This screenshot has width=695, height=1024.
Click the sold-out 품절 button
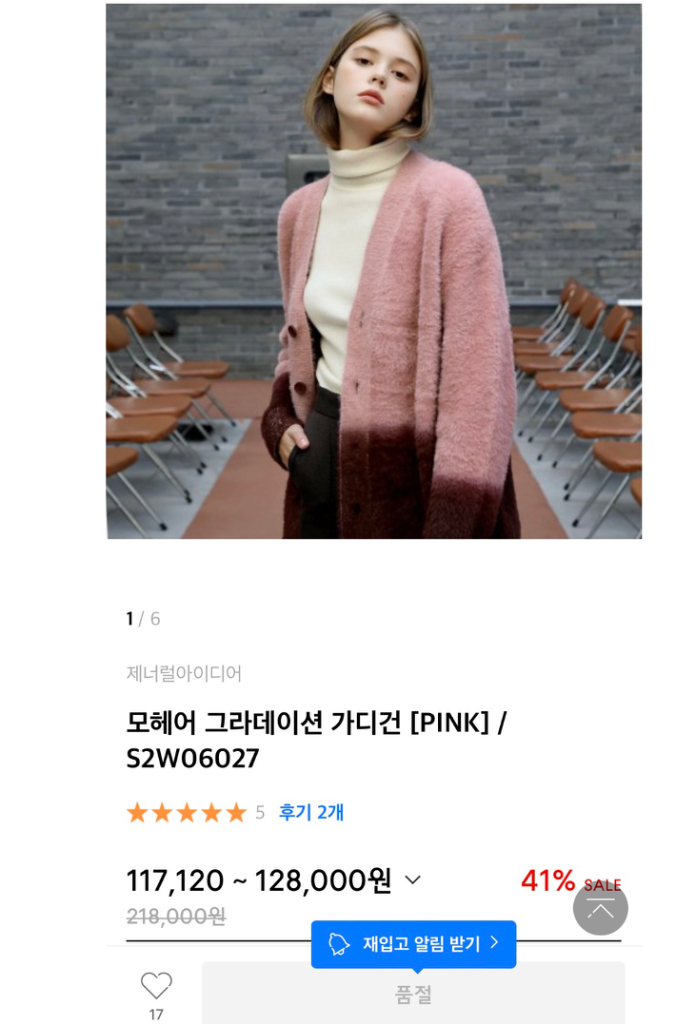(413, 993)
